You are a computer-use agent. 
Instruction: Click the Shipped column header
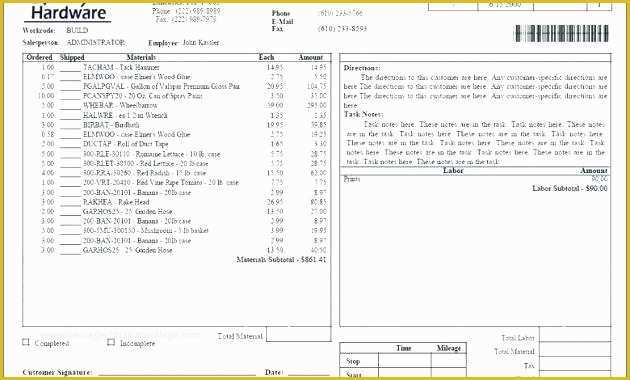72,57
